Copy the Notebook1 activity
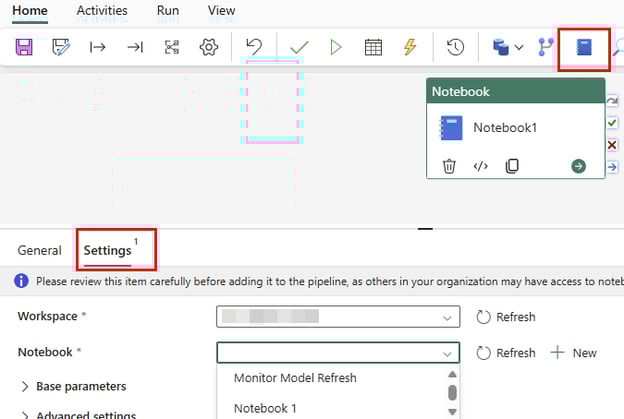Image resolution: width=624 pixels, height=419 pixels. coord(512,166)
